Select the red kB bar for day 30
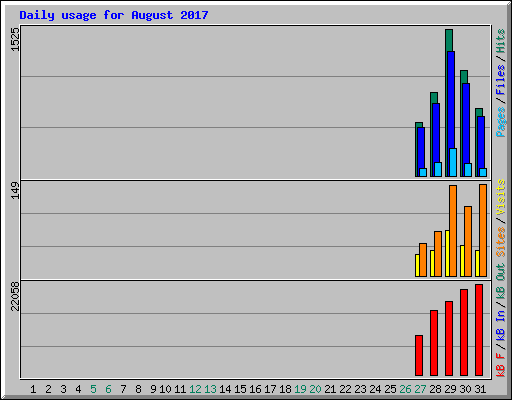This screenshot has width=512, height=400. point(464,332)
